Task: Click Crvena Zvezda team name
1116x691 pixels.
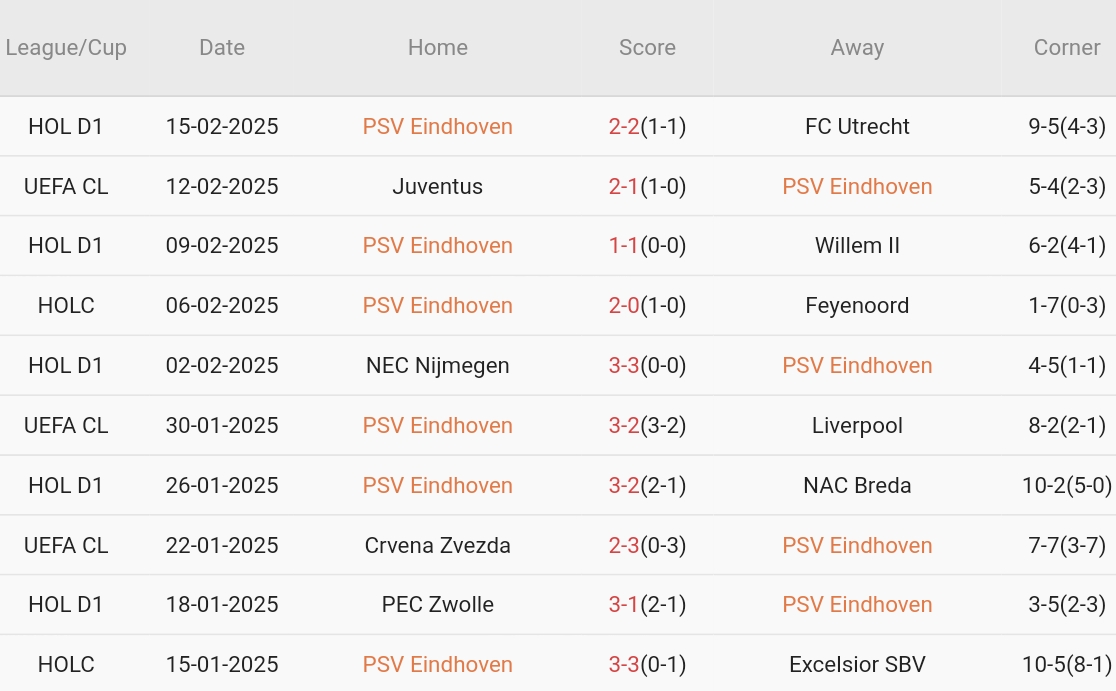Action: (438, 546)
